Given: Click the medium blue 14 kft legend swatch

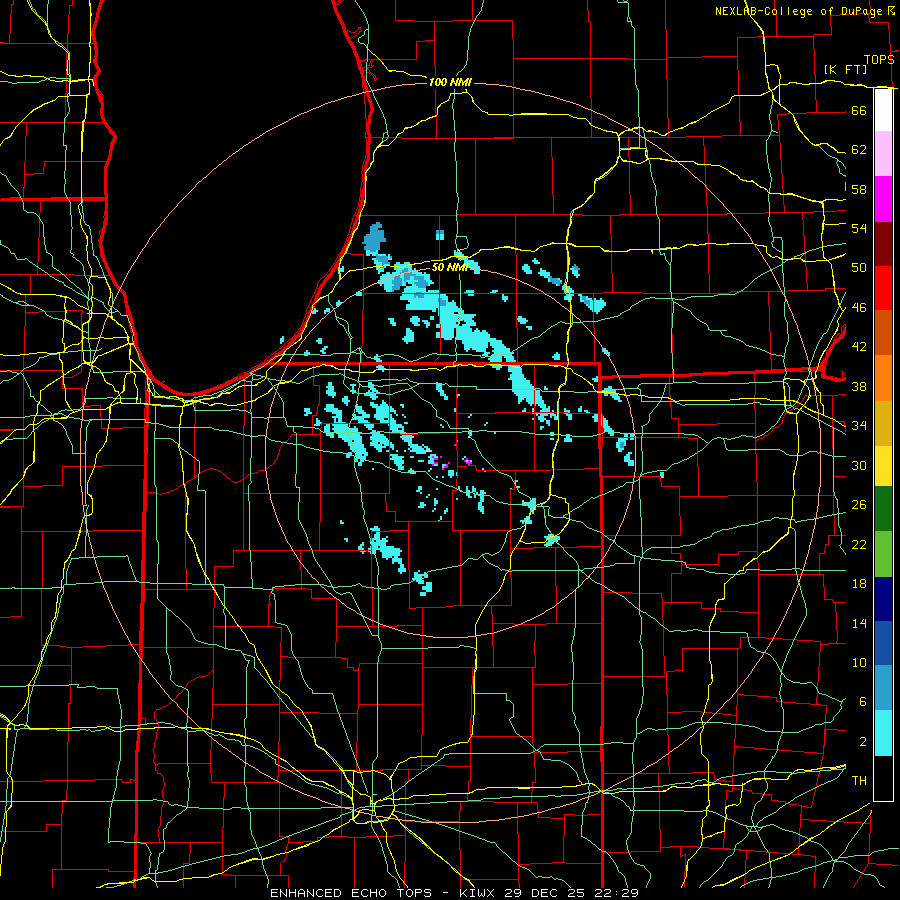Looking at the screenshot, I should click(x=883, y=643).
